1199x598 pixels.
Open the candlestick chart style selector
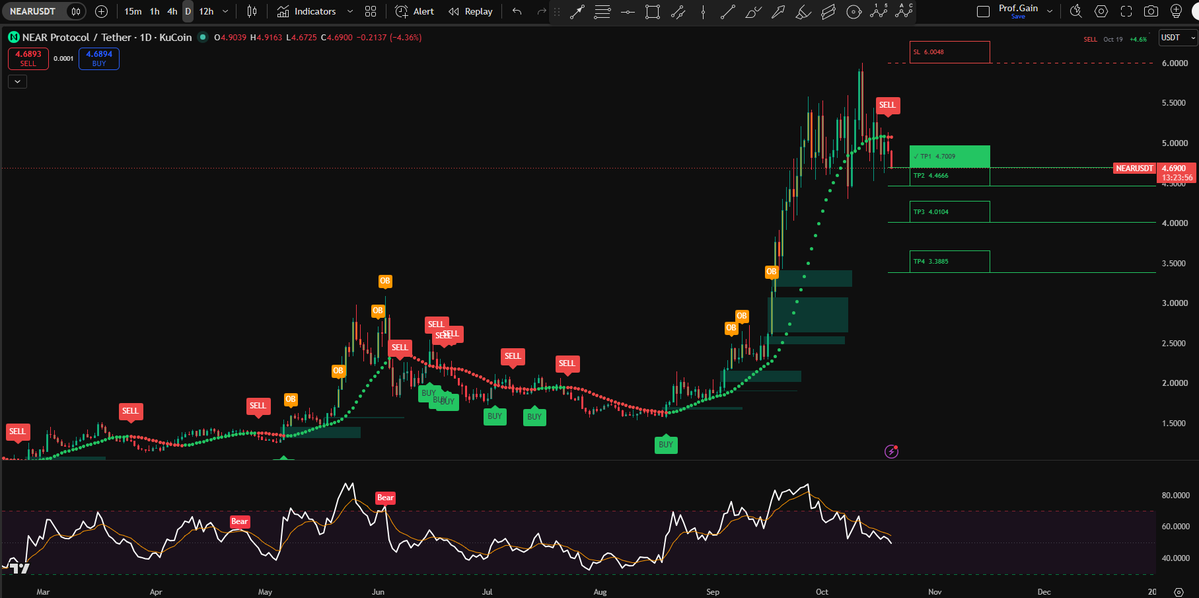pyautogui.click(x=252, y=11)
